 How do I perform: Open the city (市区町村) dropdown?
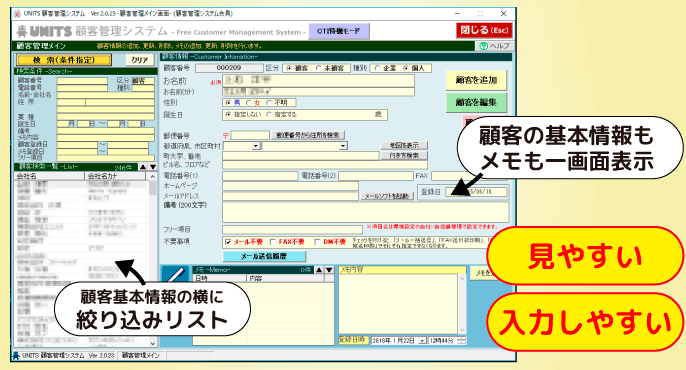[x=343, y=146]
